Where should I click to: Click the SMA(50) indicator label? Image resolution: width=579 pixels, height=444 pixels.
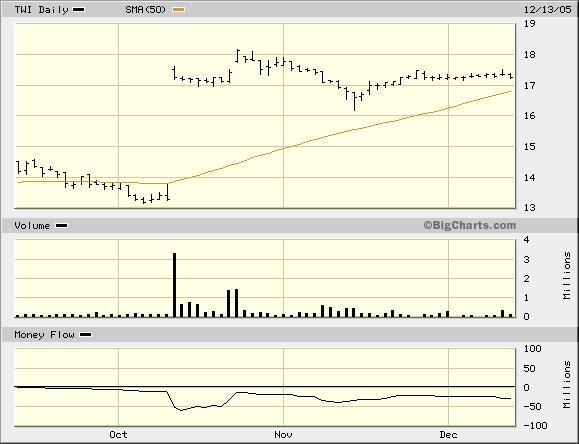pyautogui.click(x=146, y=10)
